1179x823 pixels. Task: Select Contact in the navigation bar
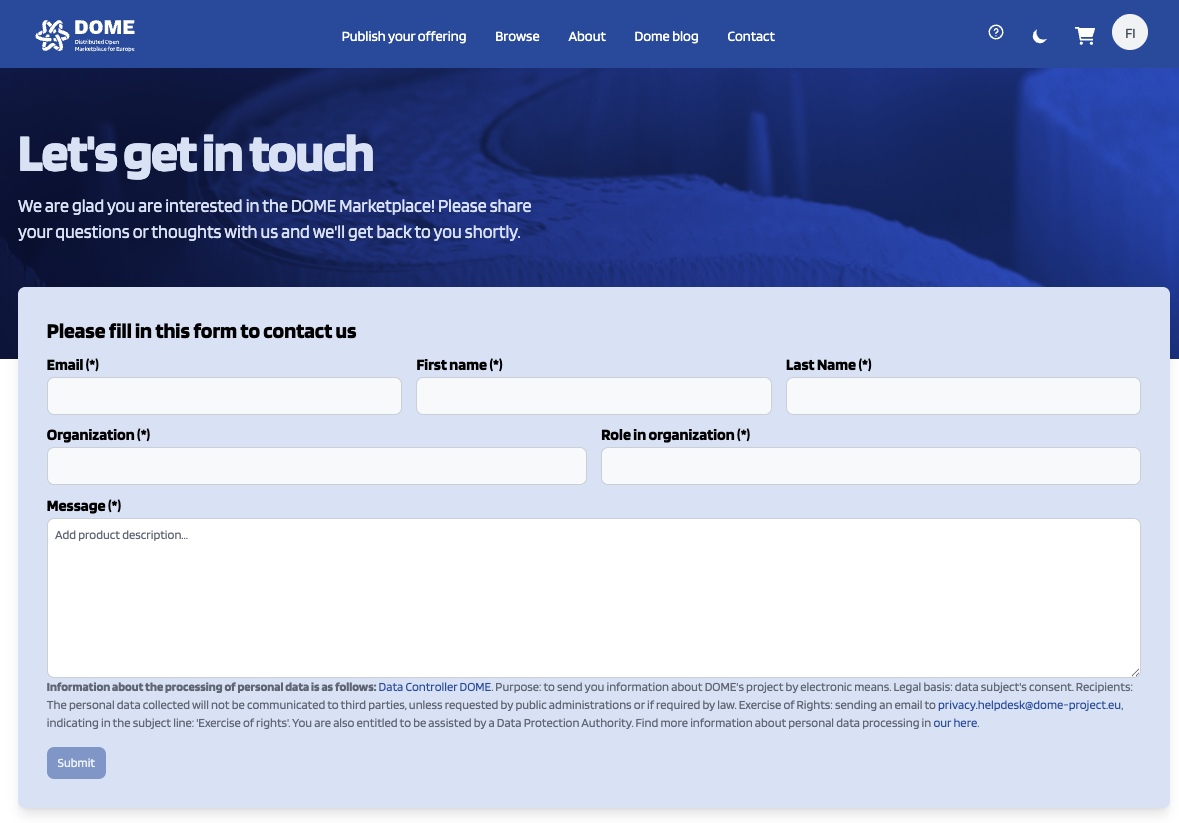click(751, 36)
